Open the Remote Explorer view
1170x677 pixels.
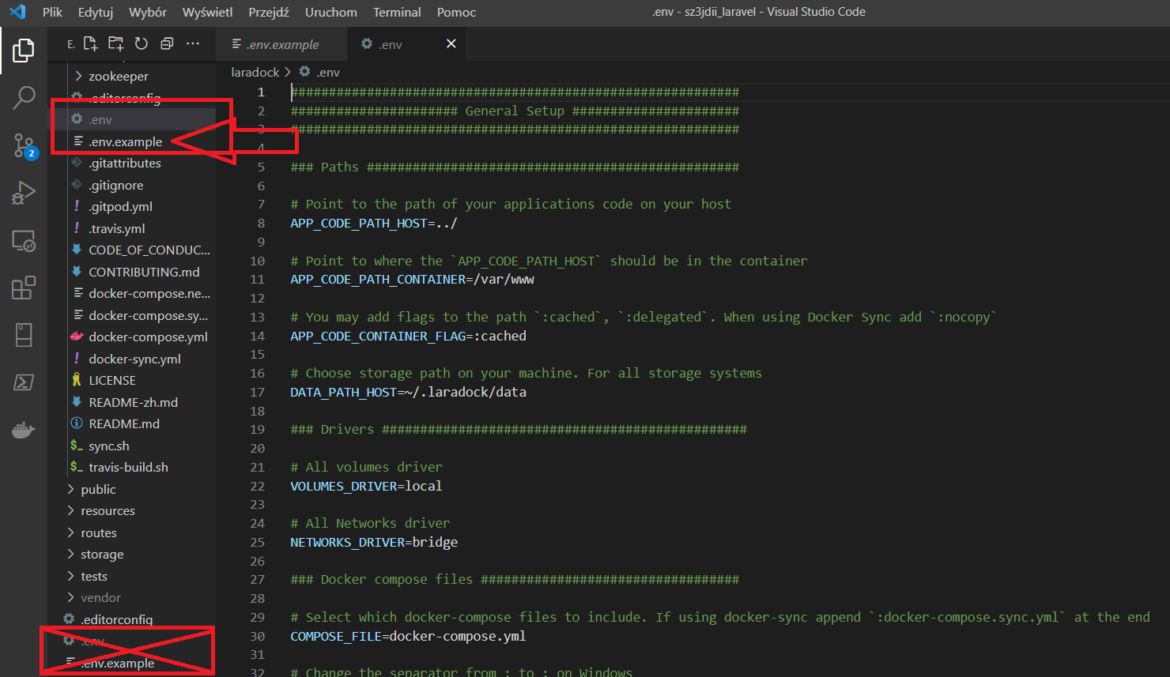coord(23,239)
